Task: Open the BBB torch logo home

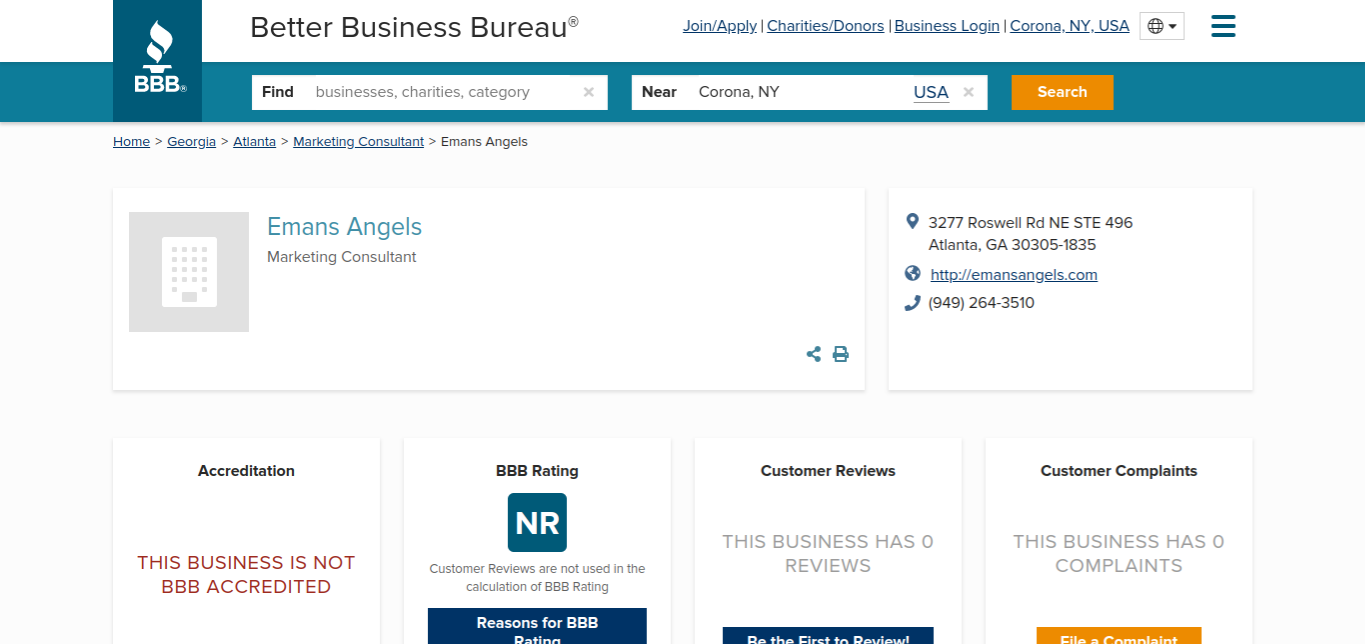Action: (157, 60)
